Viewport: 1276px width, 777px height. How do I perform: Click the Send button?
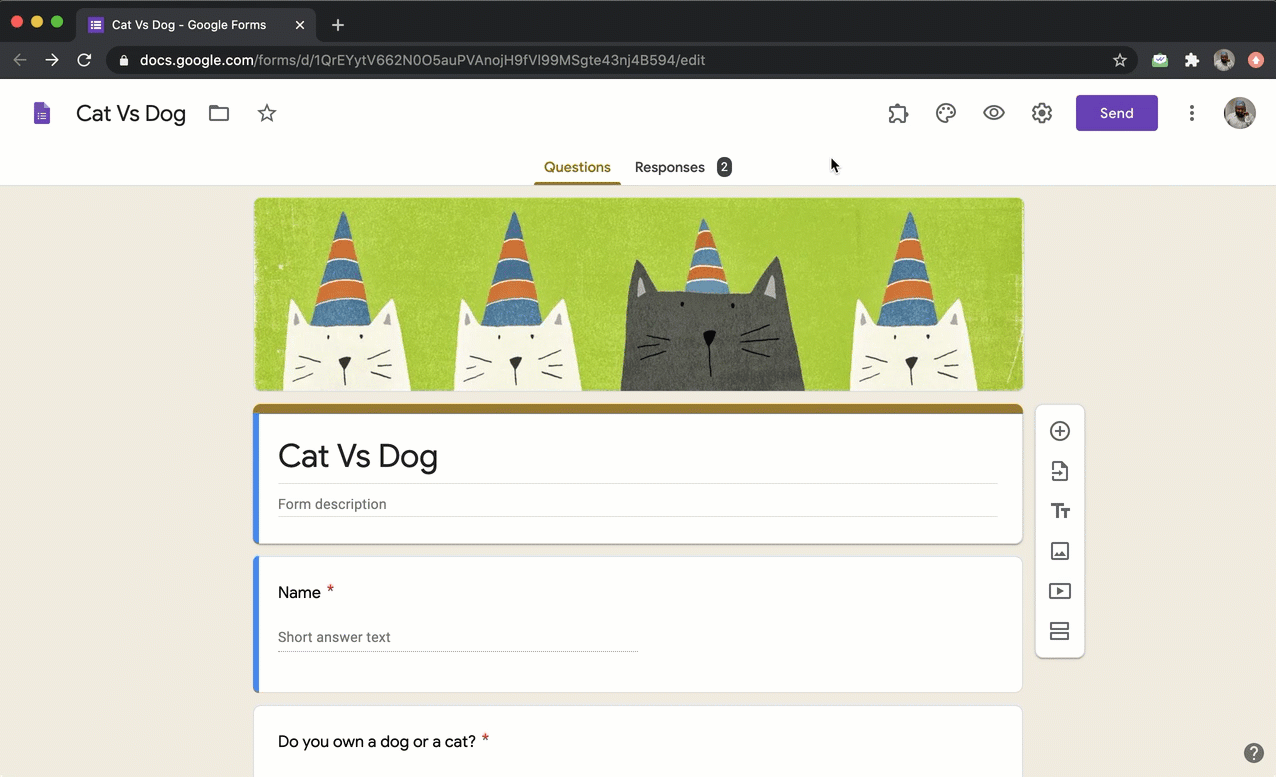1116,113
